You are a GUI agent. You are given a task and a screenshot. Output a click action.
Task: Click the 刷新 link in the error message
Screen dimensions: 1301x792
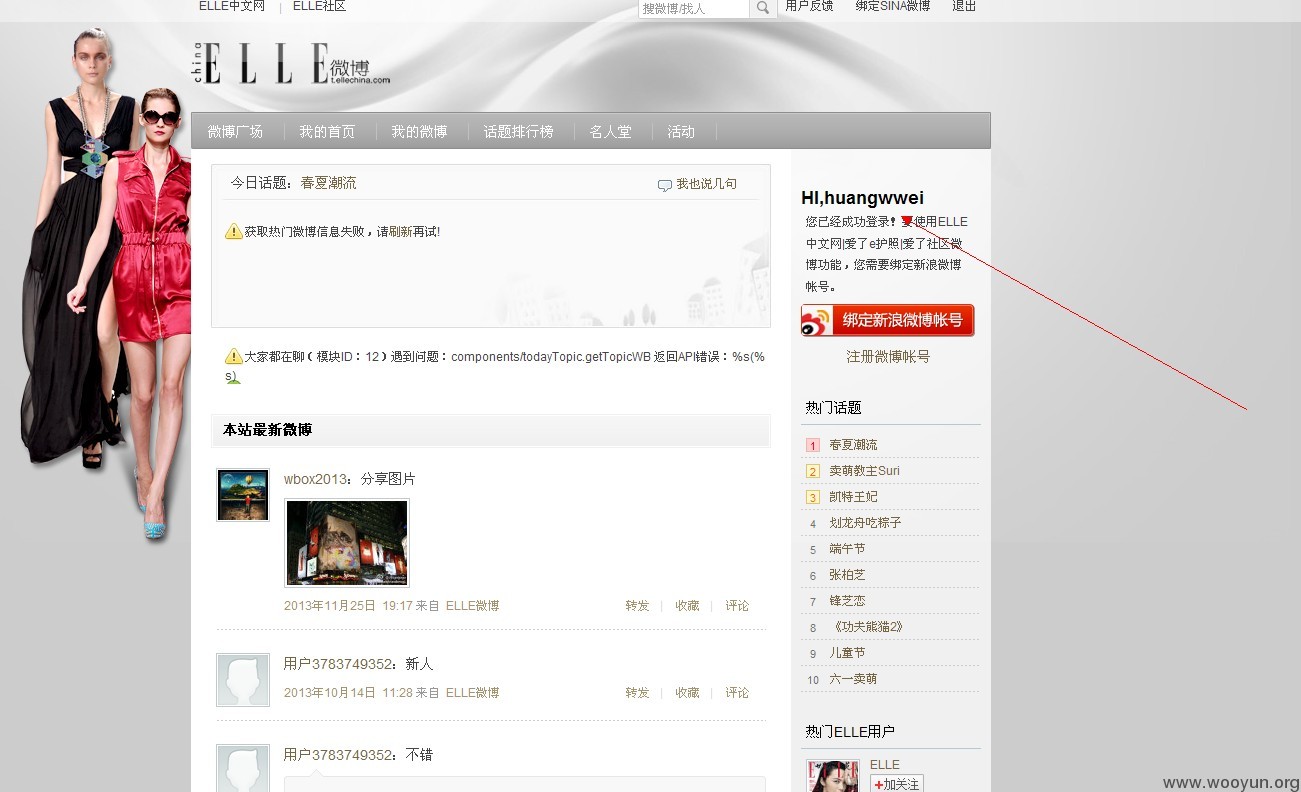coord(400,231)
